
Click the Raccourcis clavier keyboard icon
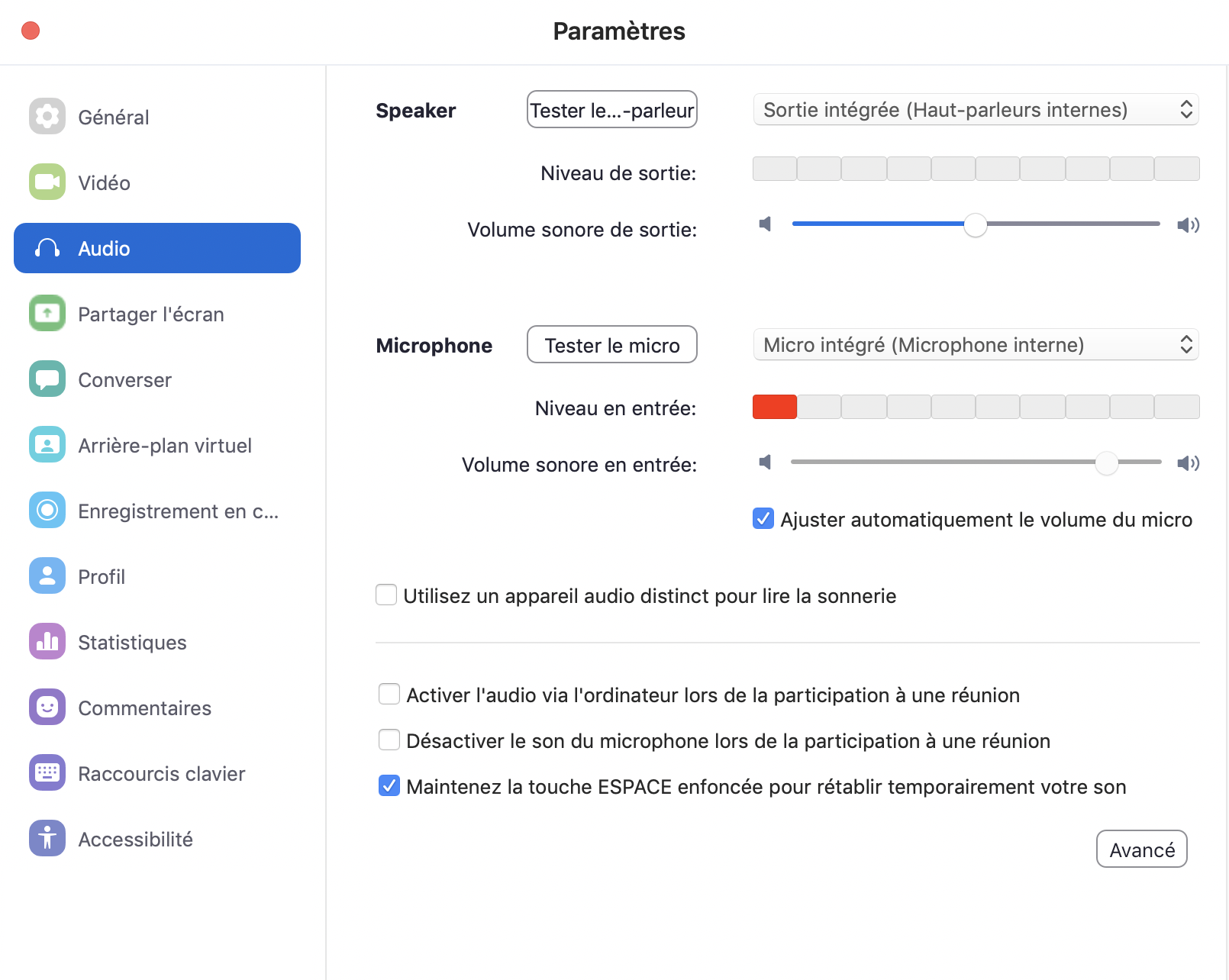tap(47, 773)
